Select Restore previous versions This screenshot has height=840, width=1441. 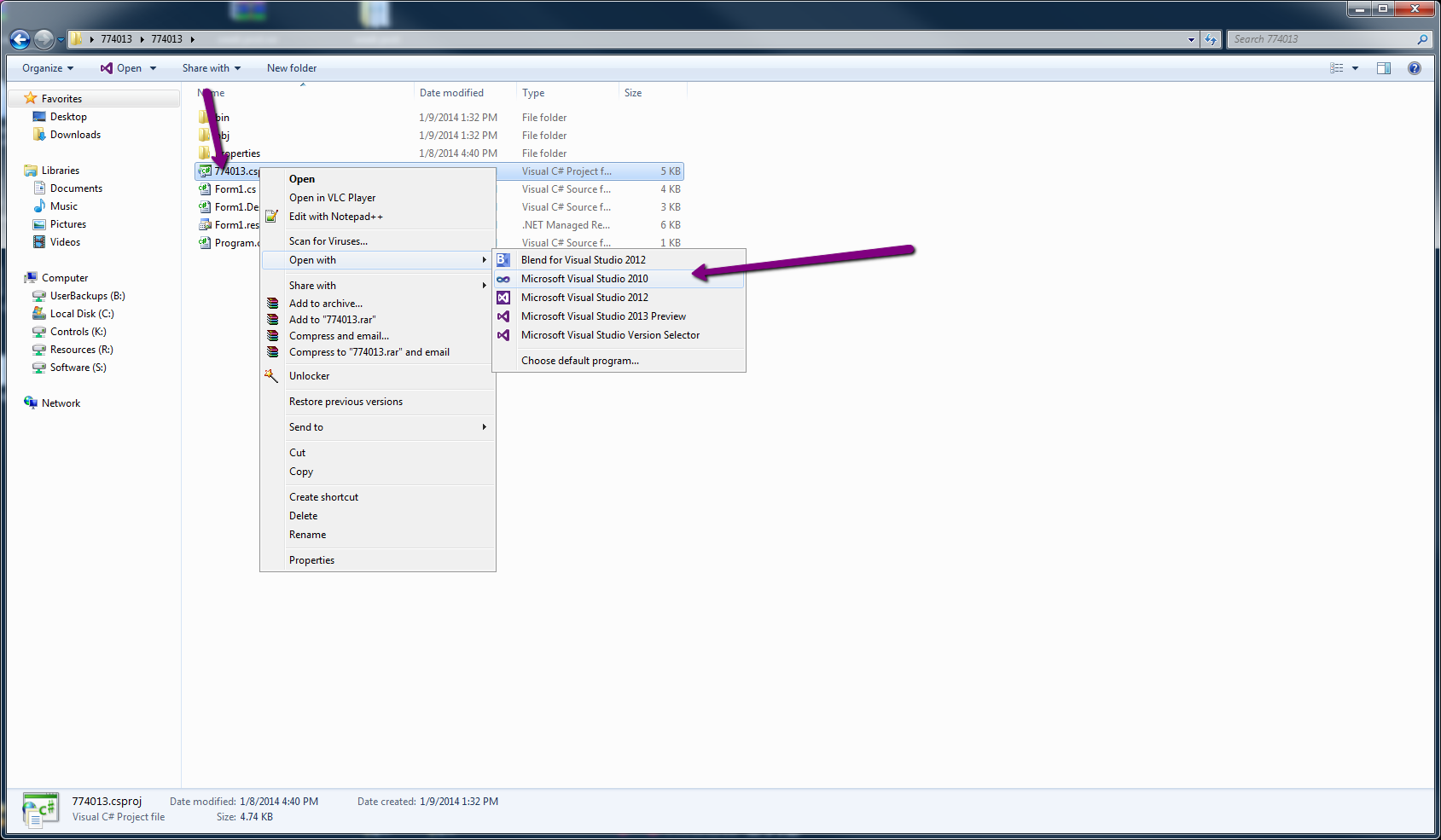378,402
